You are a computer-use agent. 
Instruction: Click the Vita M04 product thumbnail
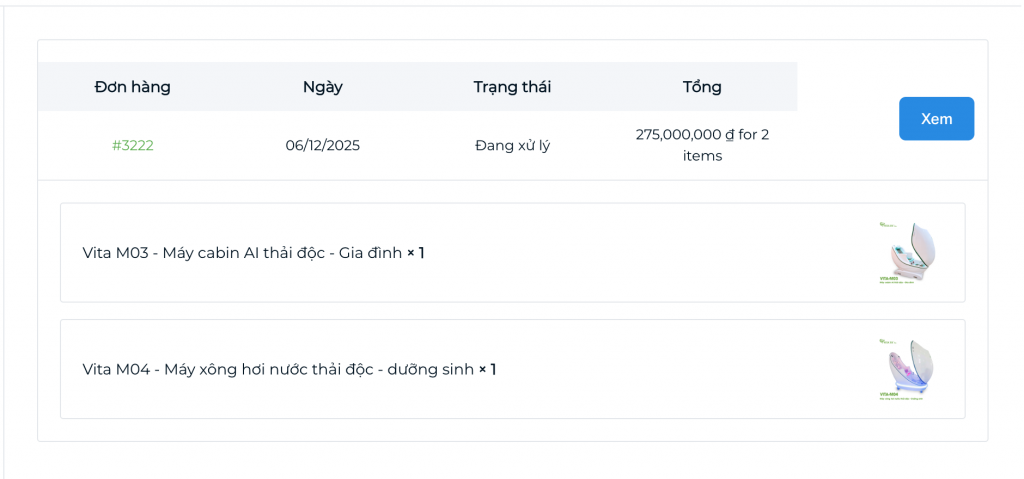pos(908,369)
